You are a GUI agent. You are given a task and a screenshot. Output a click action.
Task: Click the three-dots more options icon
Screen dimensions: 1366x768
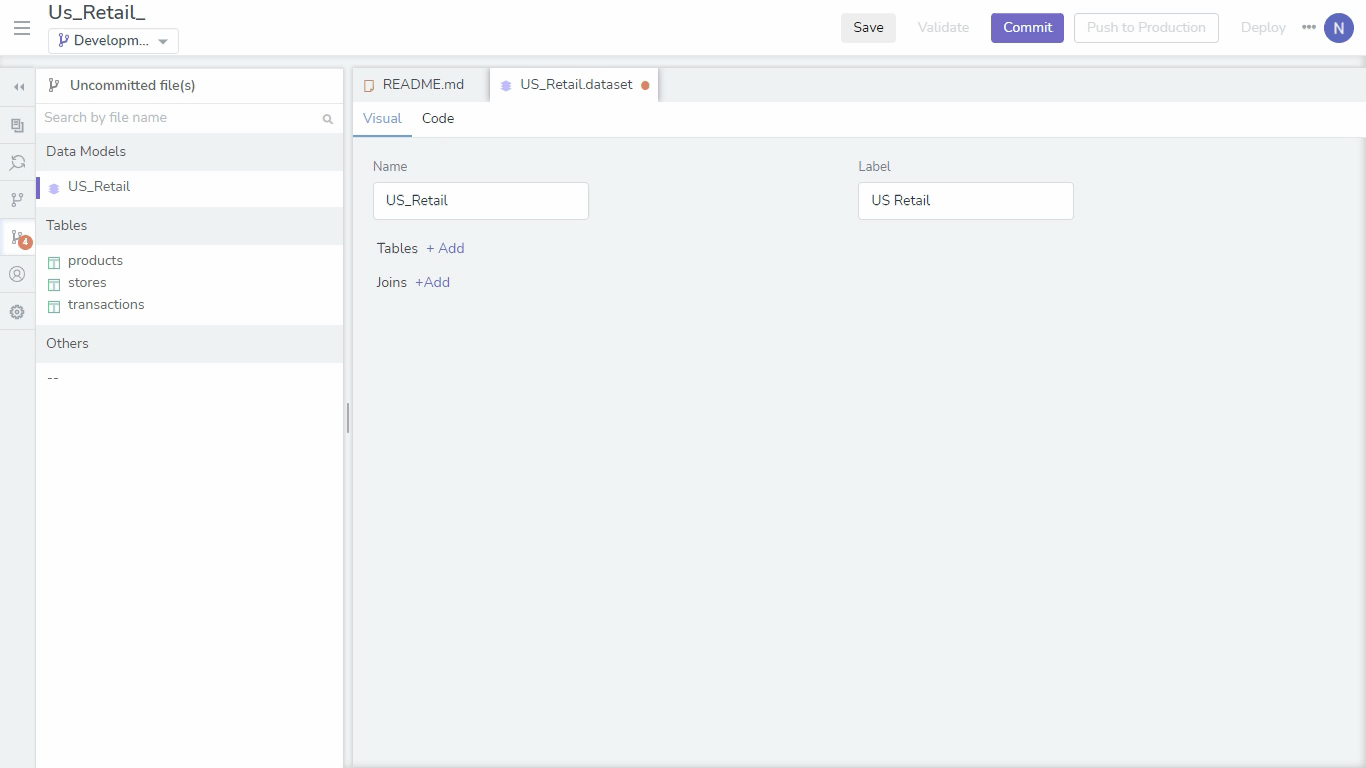click(x=1308, y=27)
